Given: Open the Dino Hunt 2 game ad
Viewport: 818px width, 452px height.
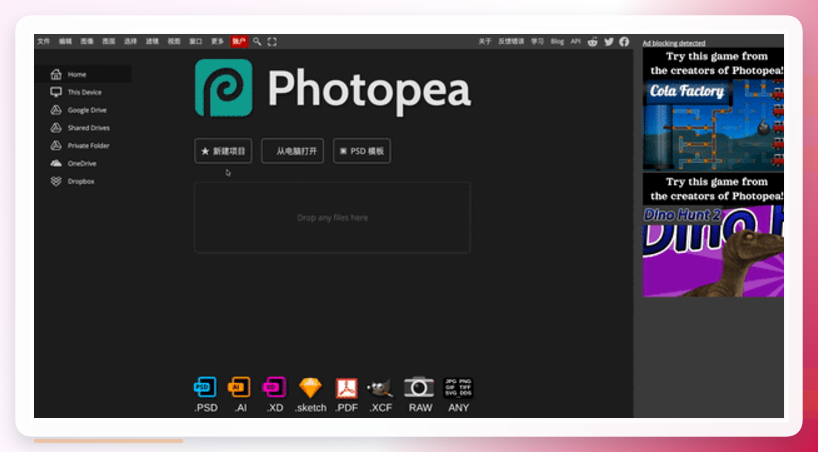Looking at the screenshot, I should point(713,235).
